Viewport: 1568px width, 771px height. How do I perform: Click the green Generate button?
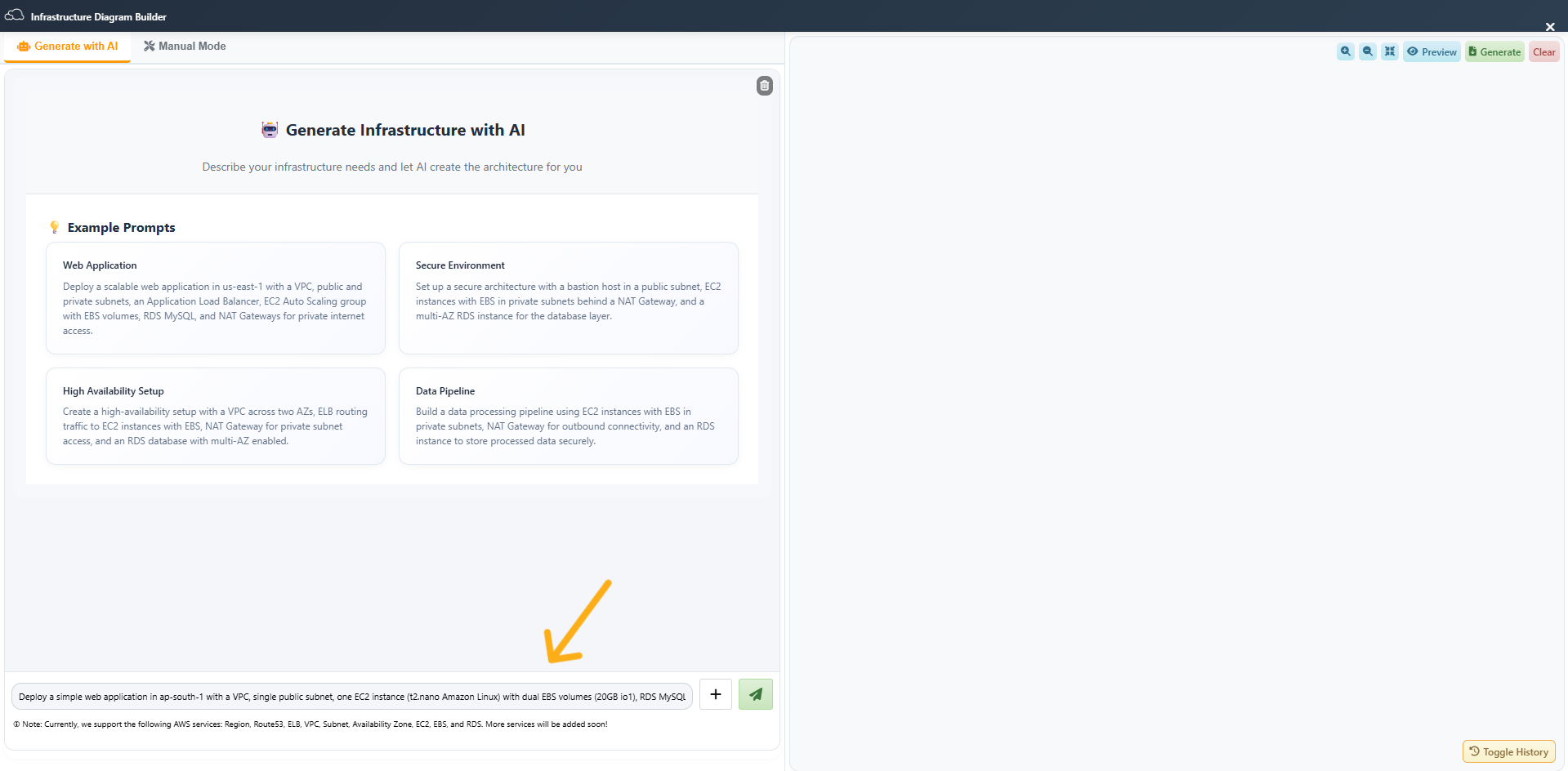click(x=1494, y=51)
